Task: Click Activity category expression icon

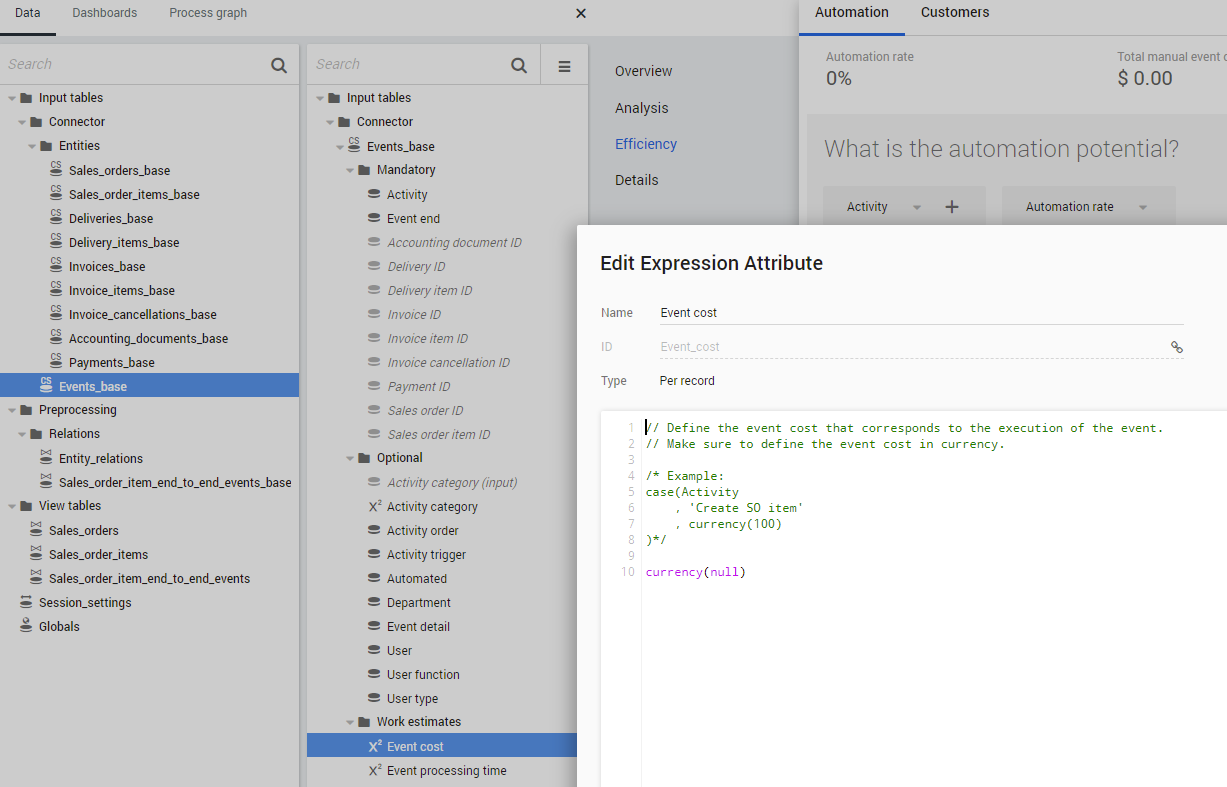Action: [374, 507]
